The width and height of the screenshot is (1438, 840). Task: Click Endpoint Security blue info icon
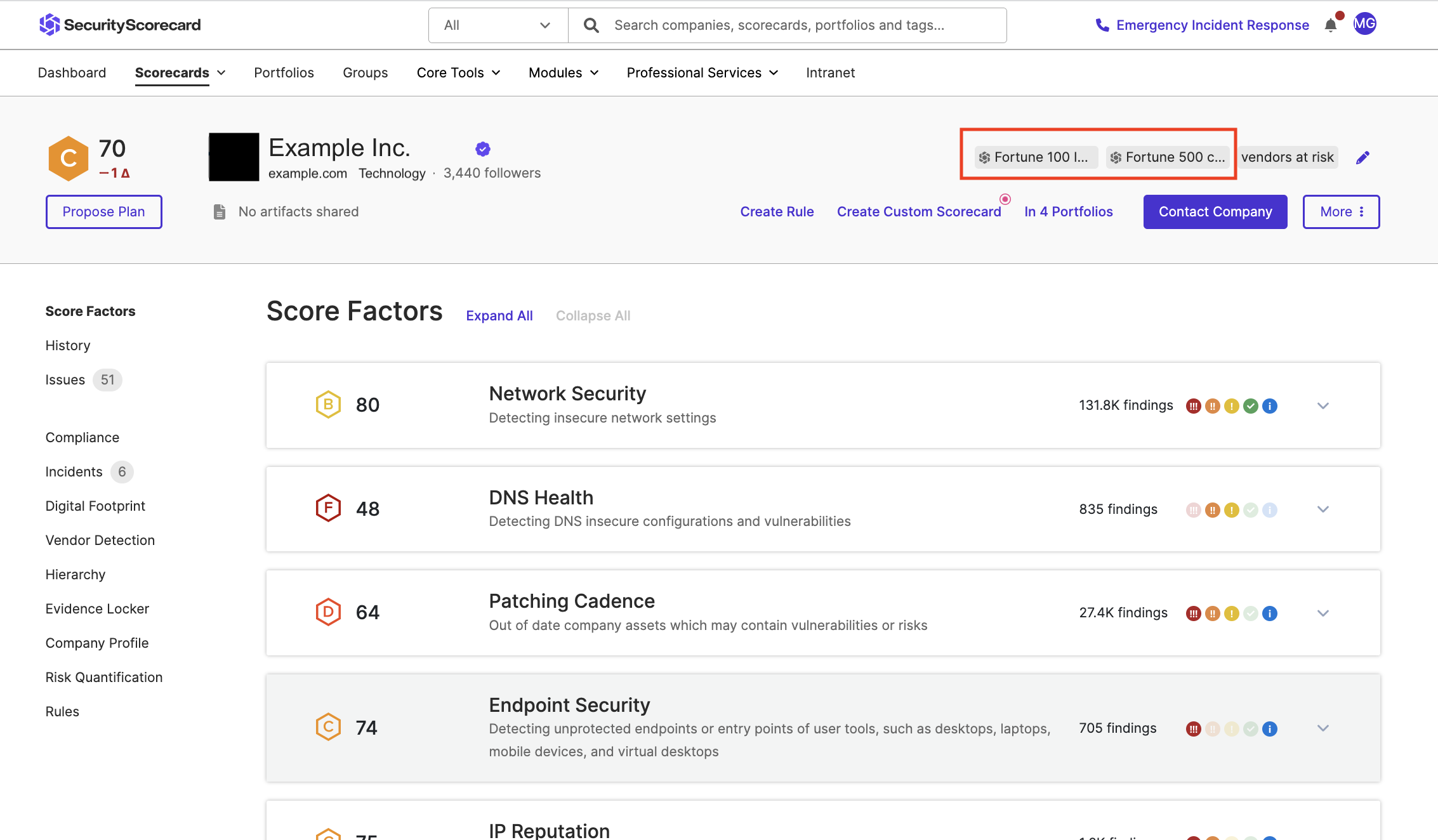coord(1270,729)
